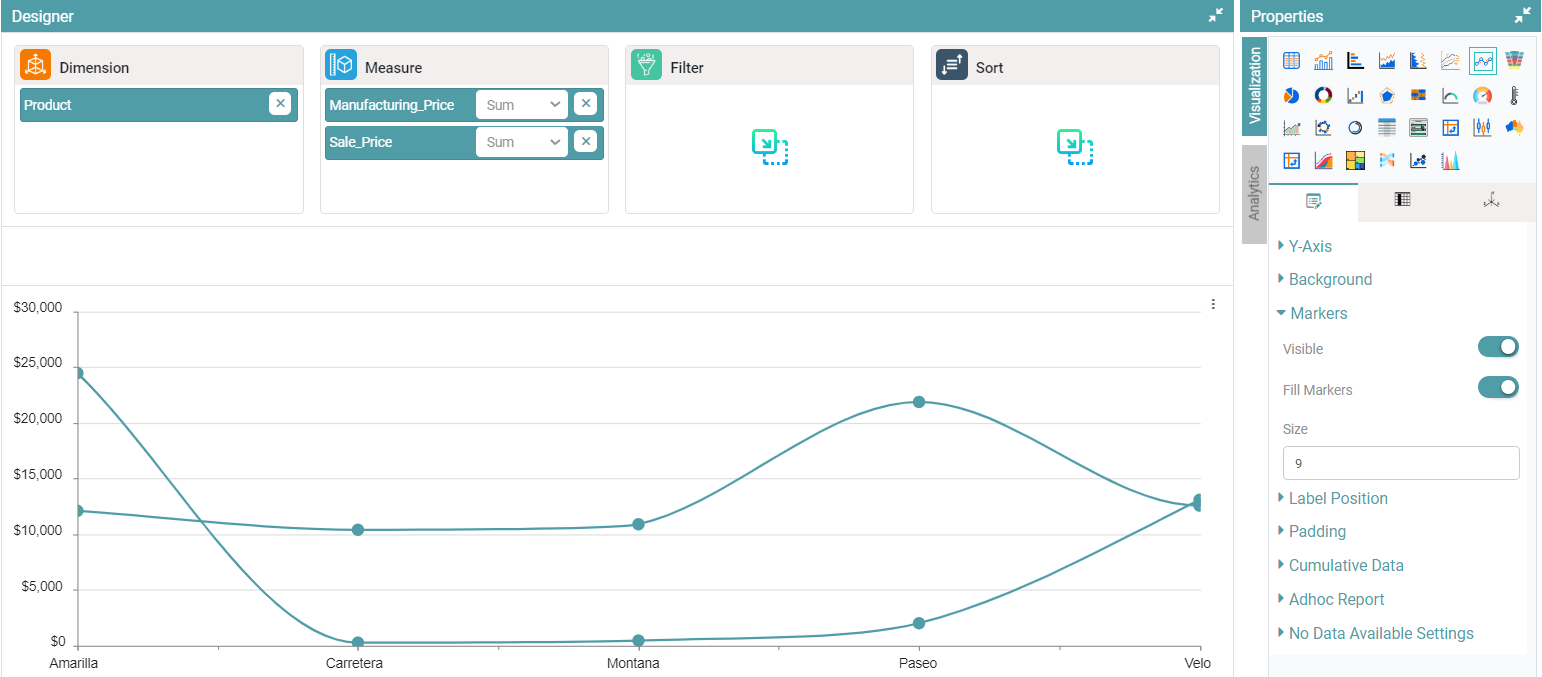
Task: Toggle the markers Visible switch
Action: point(1498,347)
